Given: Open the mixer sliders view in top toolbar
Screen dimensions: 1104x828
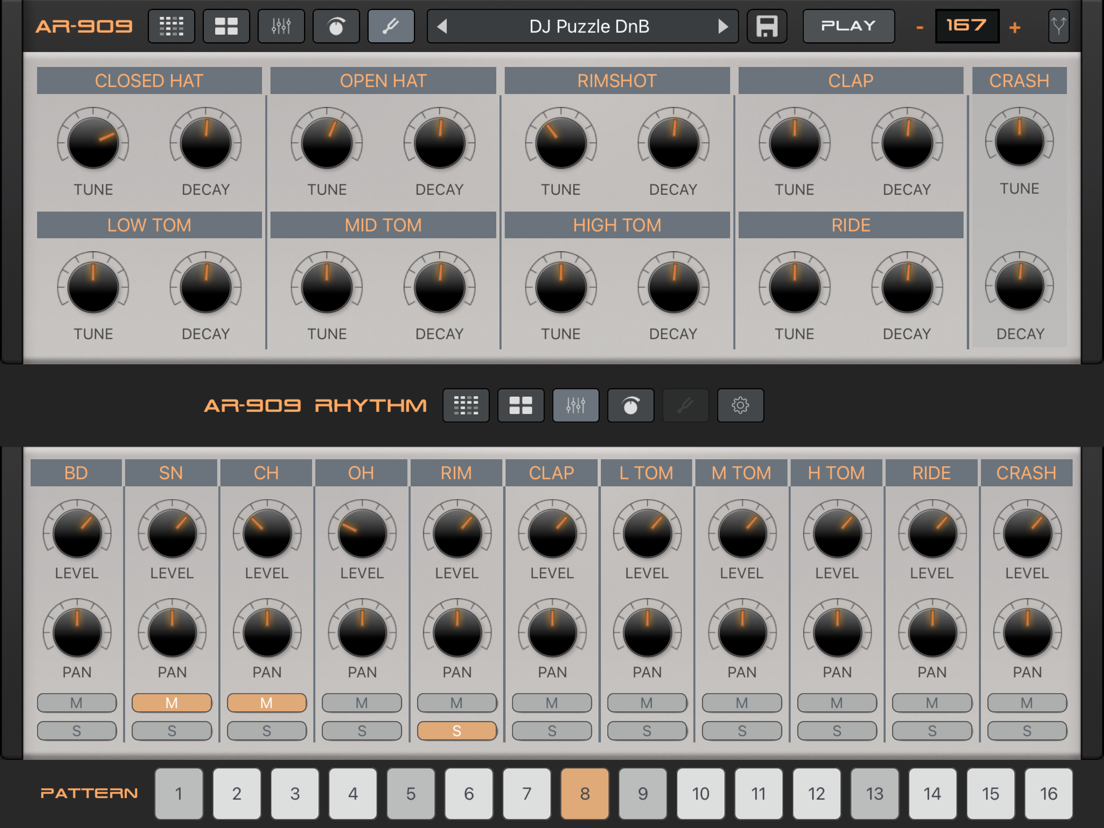Looking at the screenshot, I should (281, 27).
